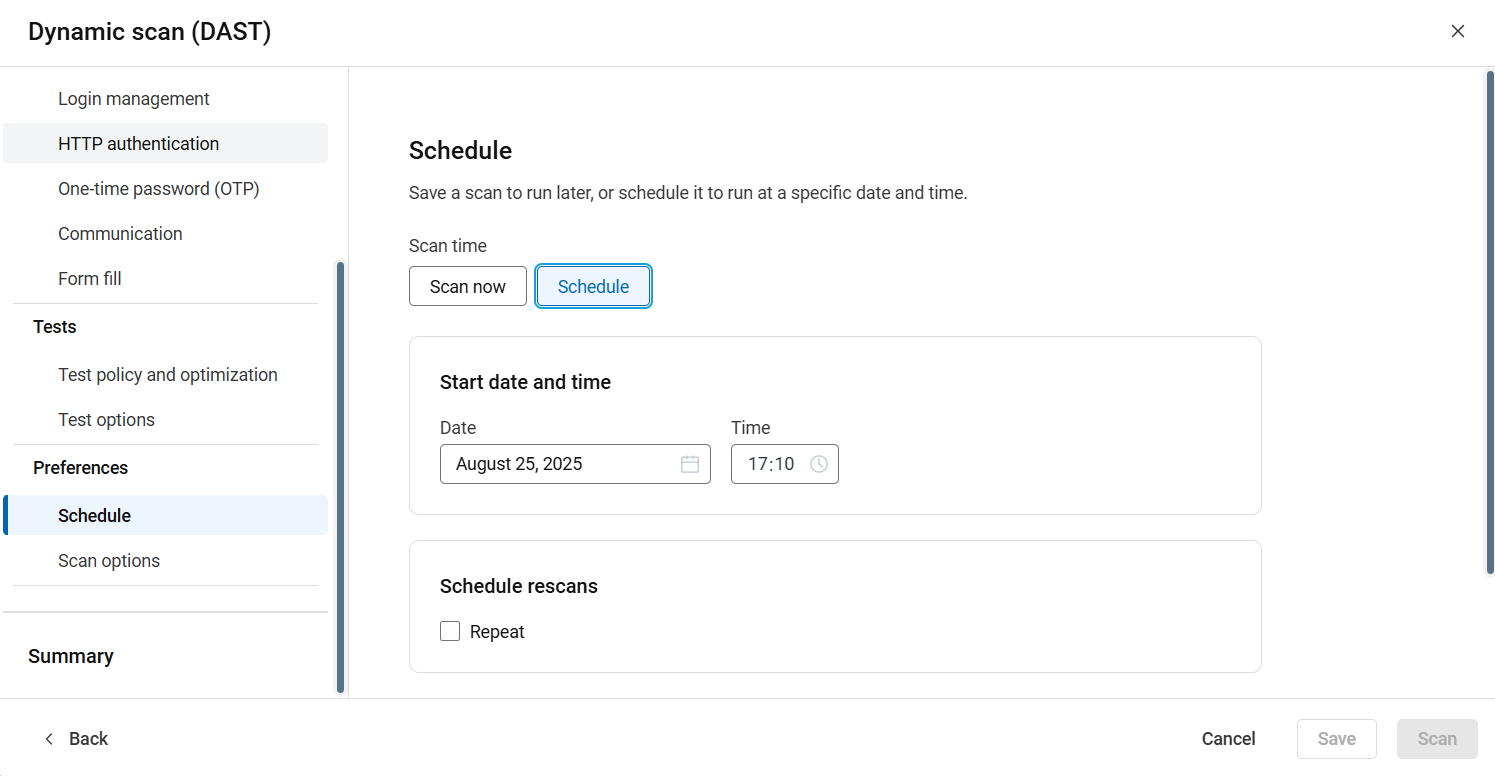Select the Scan now option
The image size is (1495, 776).
click(467, 287)
